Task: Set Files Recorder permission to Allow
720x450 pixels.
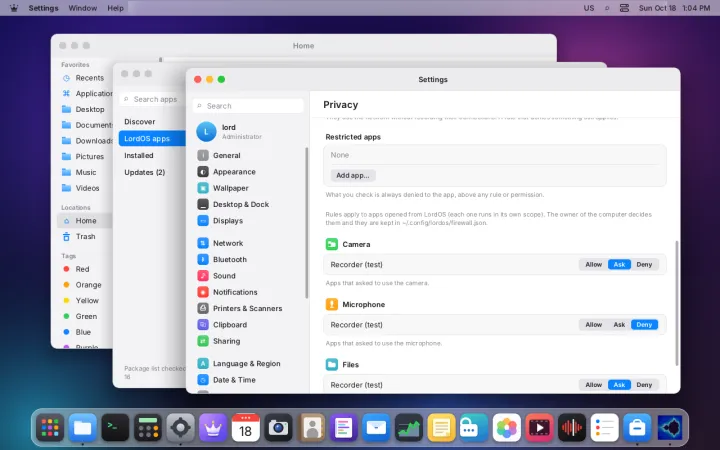Action: point(593,385)
